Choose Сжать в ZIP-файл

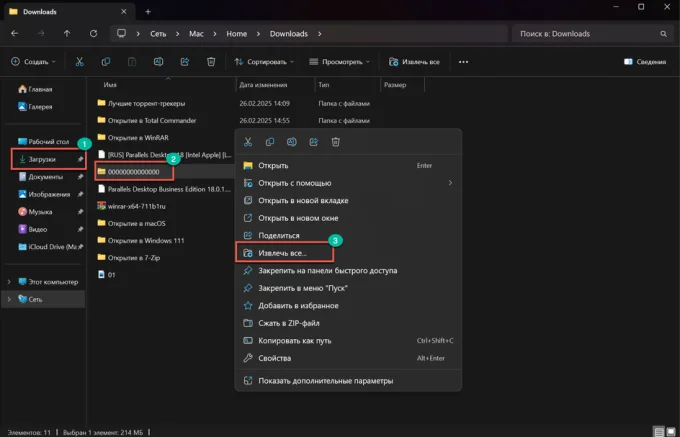[x=348, y=323]
